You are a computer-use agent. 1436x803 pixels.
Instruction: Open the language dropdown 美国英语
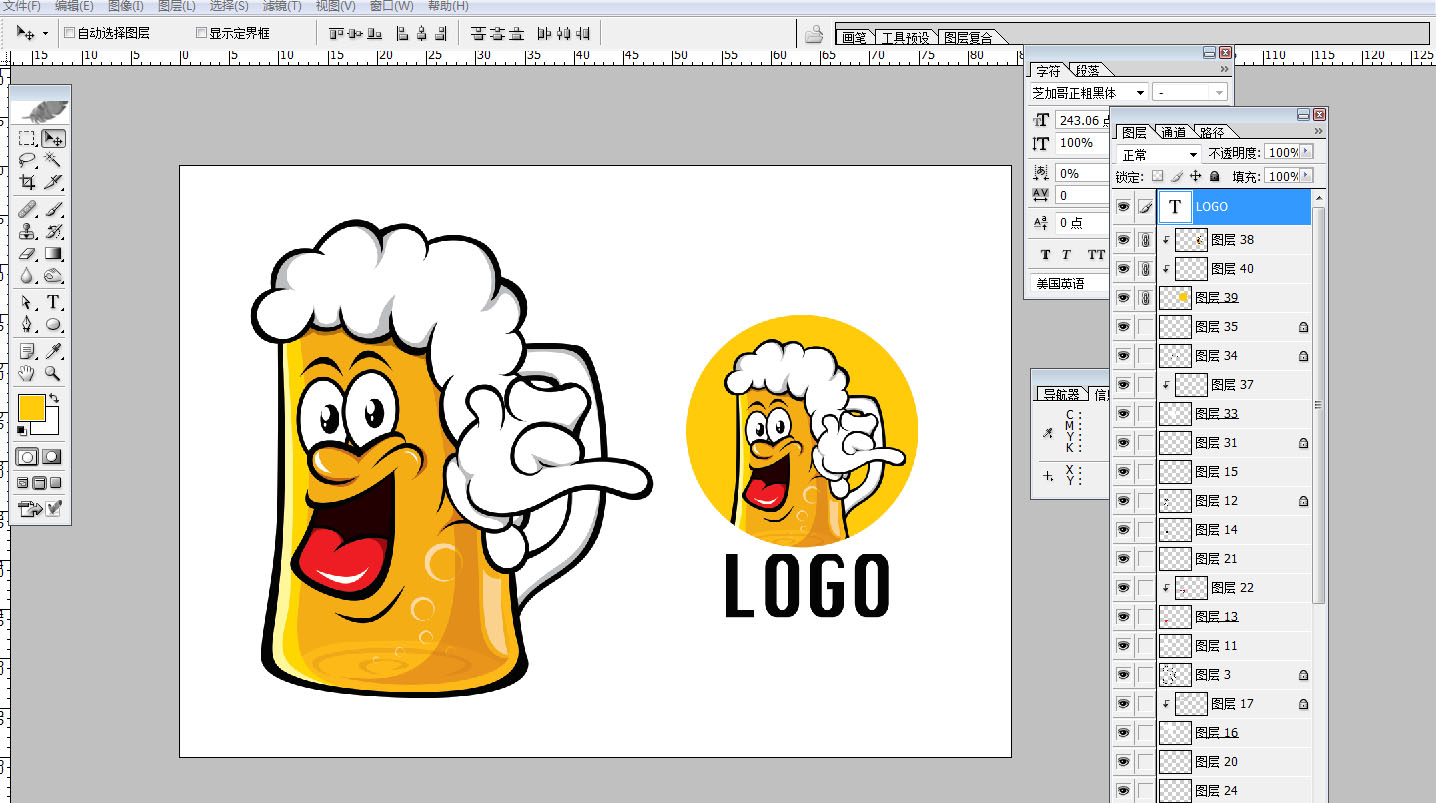(1070, 283)
